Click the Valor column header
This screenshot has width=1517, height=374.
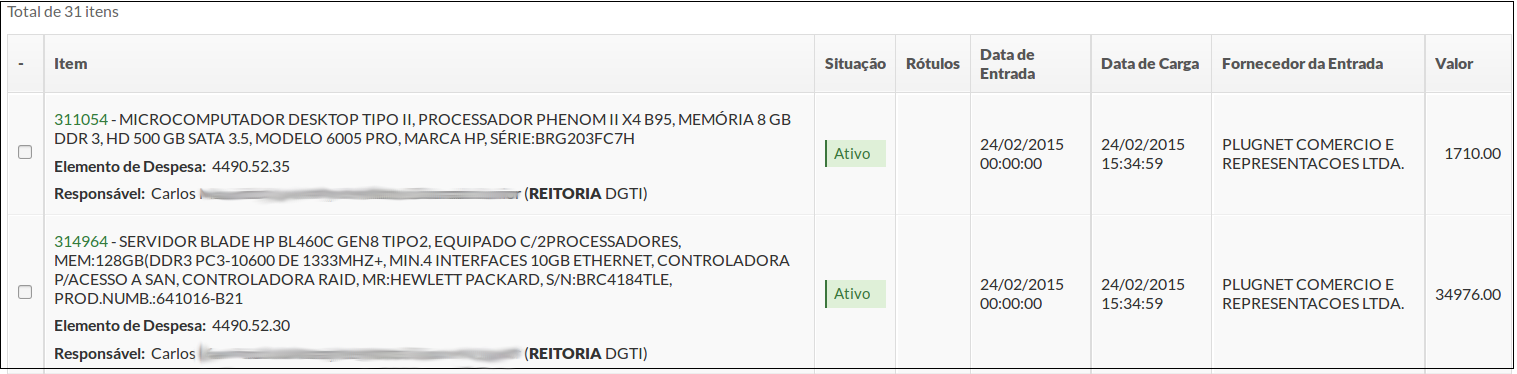click(x=1454, y=64)
